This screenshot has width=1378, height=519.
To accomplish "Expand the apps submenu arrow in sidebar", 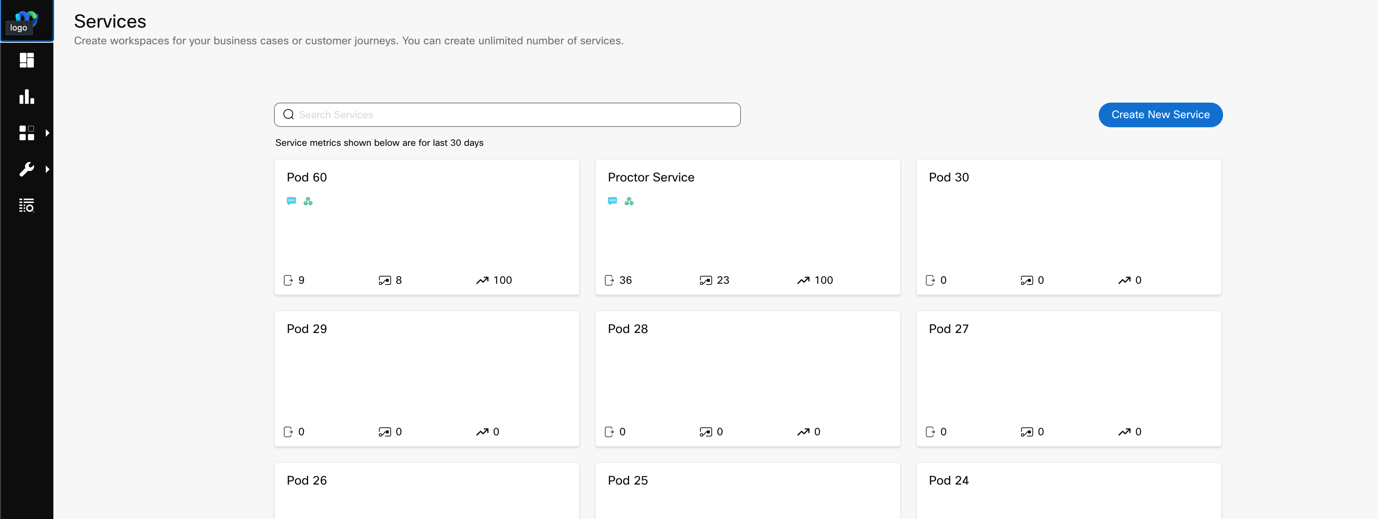I will tap(47, 133).
